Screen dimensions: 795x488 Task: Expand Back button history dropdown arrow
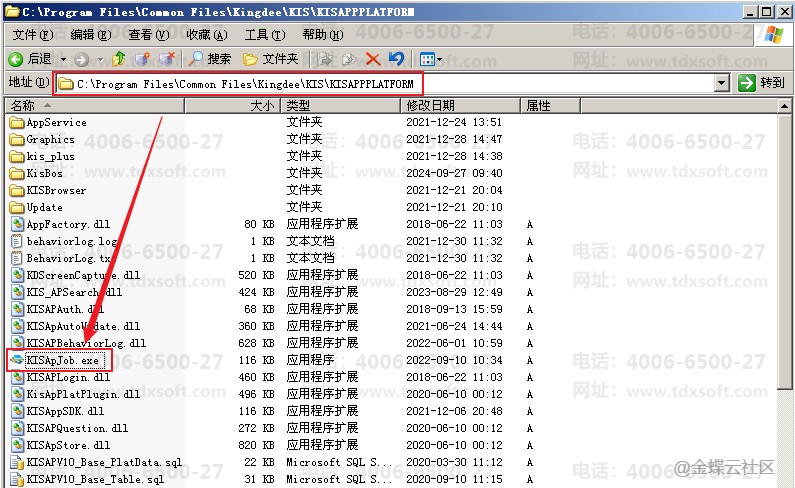pos(63,59)
